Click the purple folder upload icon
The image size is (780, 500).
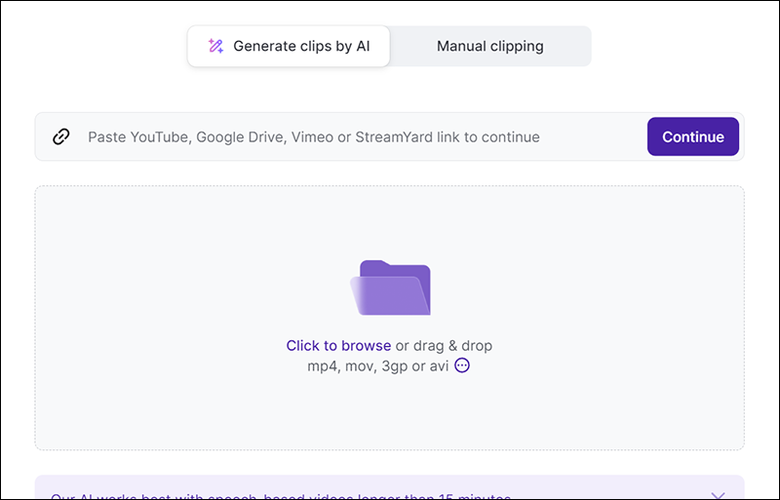390,288
